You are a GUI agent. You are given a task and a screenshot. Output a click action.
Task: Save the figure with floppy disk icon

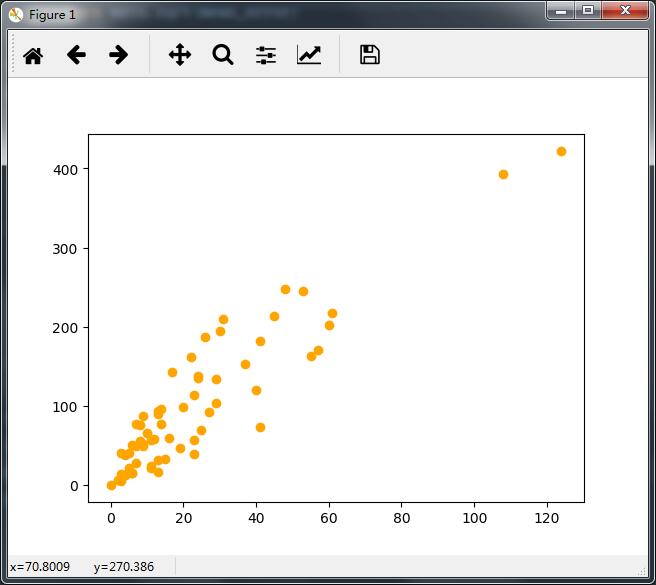(370, 55)
